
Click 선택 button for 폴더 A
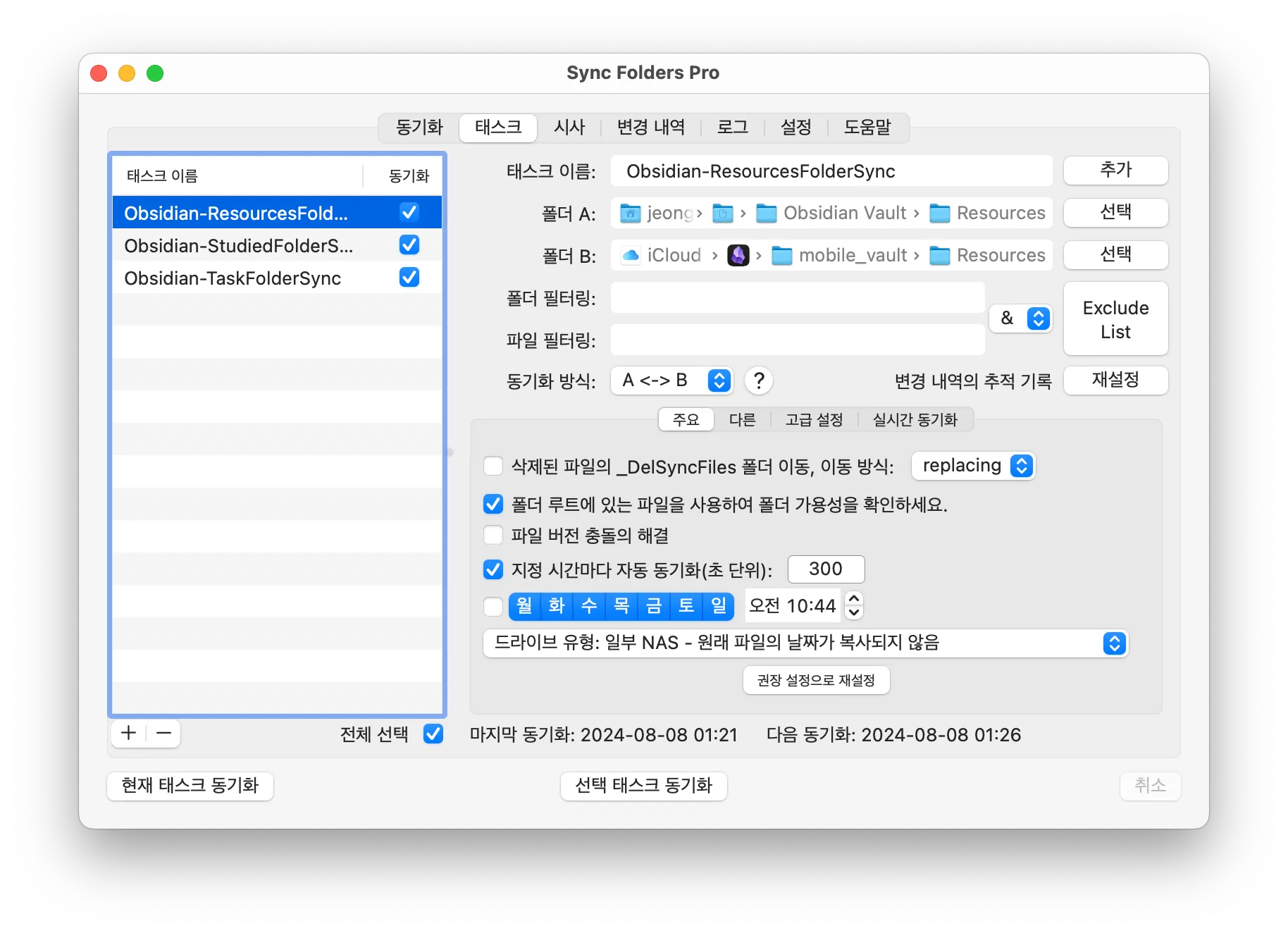1115,213
